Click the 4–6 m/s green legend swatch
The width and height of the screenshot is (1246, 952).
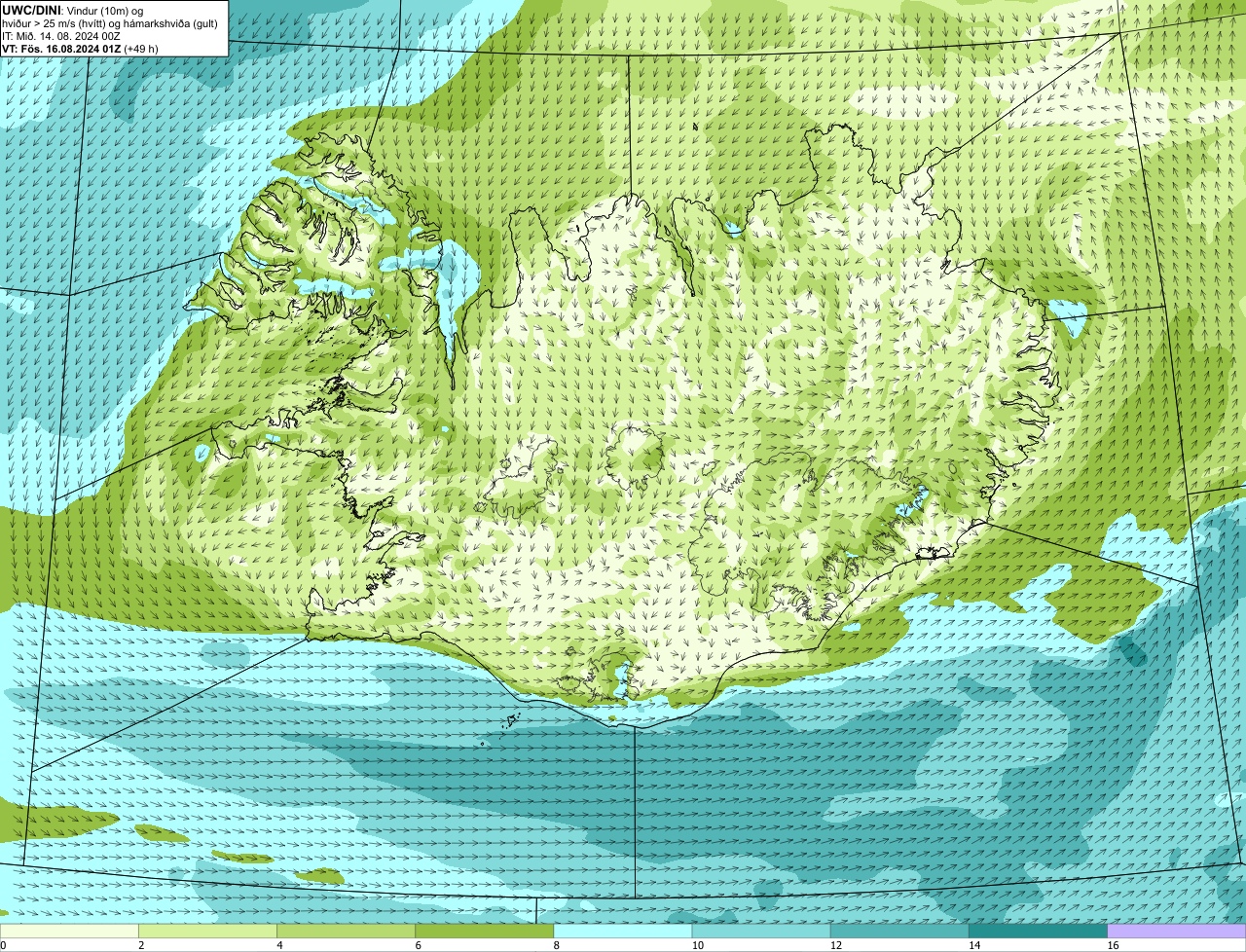346,932
